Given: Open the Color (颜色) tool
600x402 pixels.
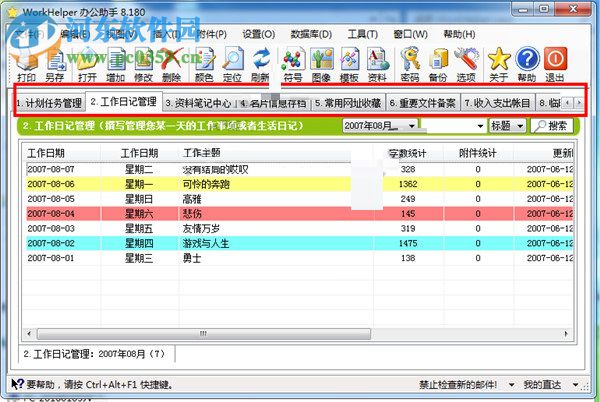Looking at the screenshot, I should click(x=204, y=65).
